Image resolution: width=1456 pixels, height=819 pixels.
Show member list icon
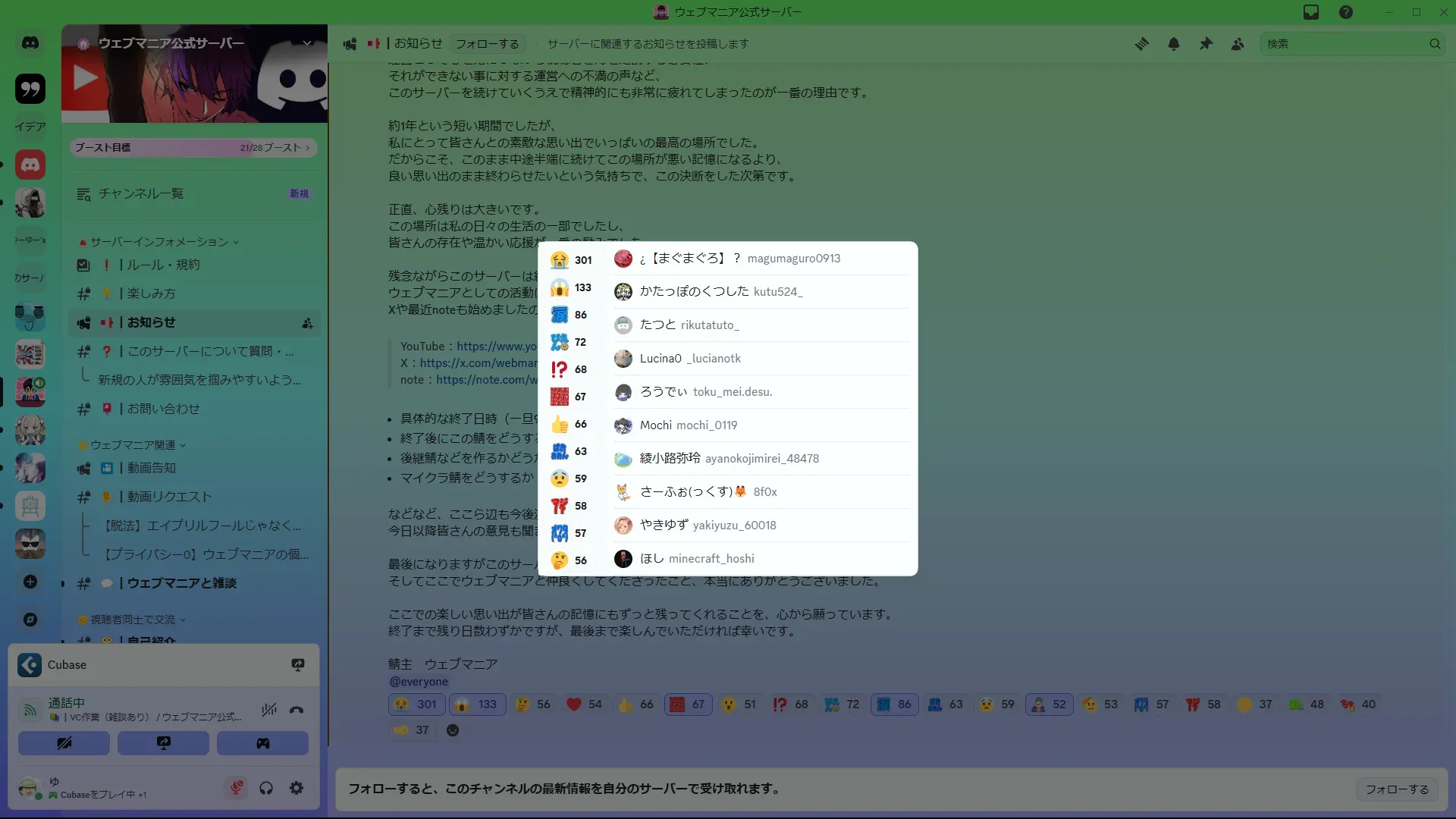tap(1237, 44)
